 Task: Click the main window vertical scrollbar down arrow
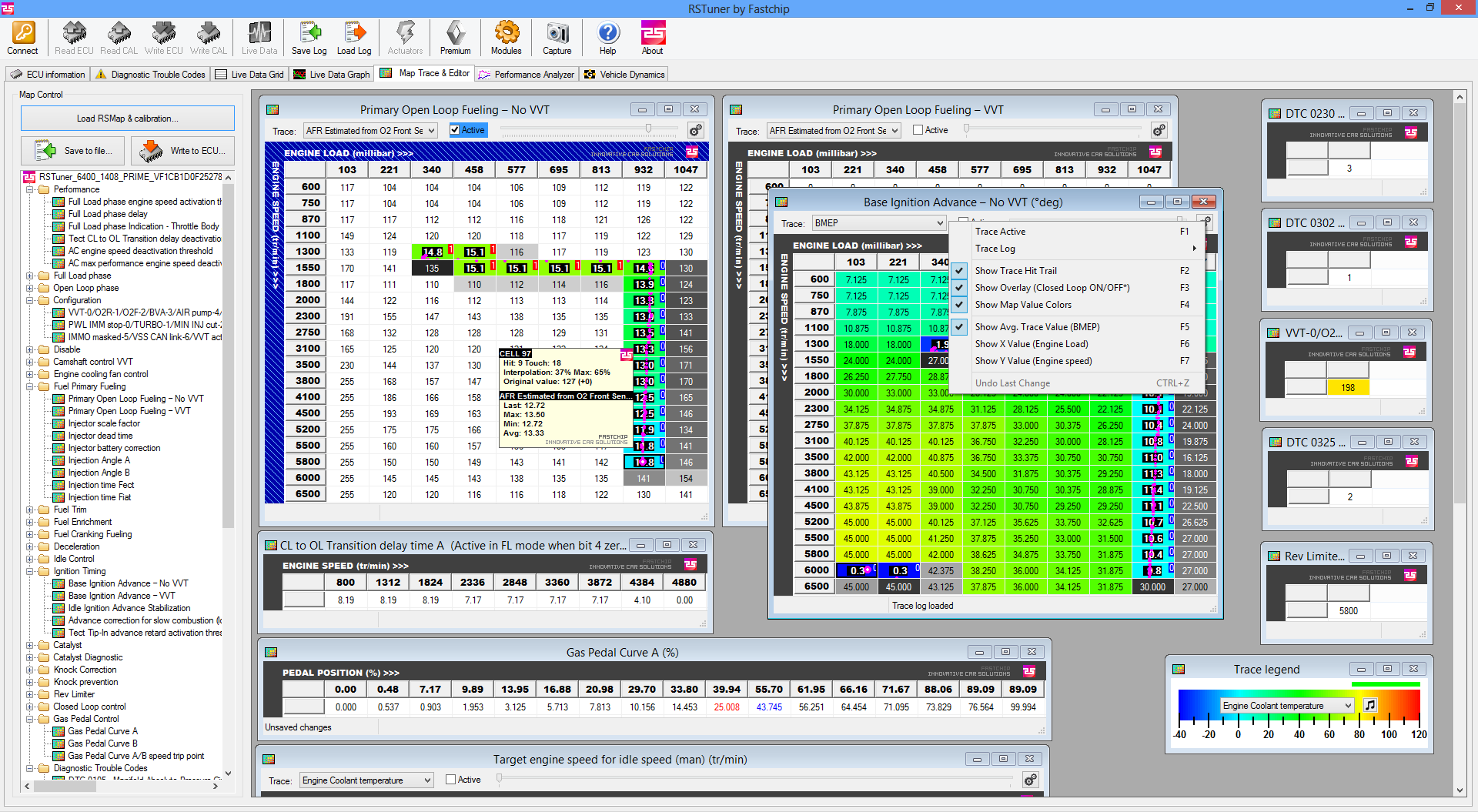point(1460,790)
